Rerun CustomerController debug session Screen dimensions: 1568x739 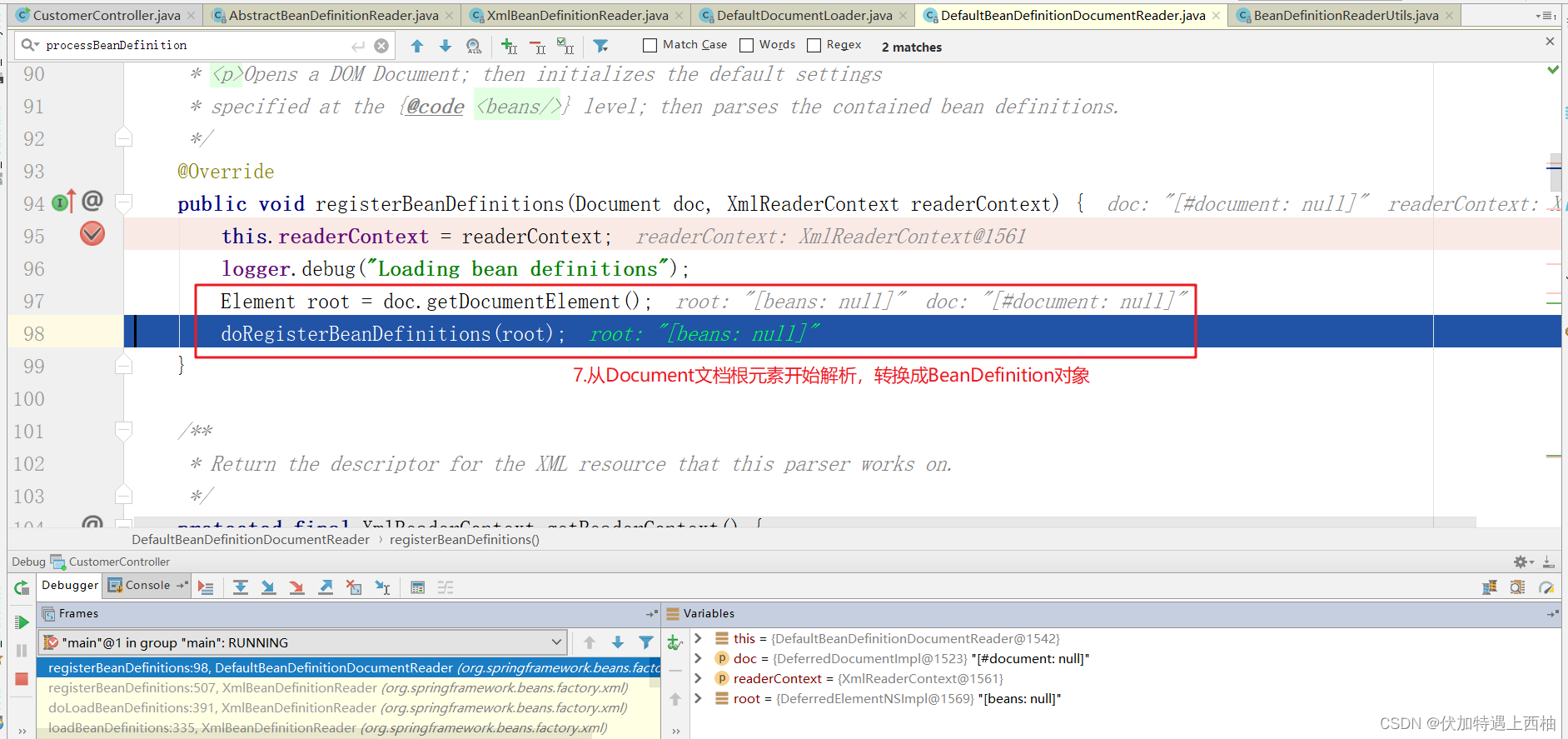[x=22, y=588]
